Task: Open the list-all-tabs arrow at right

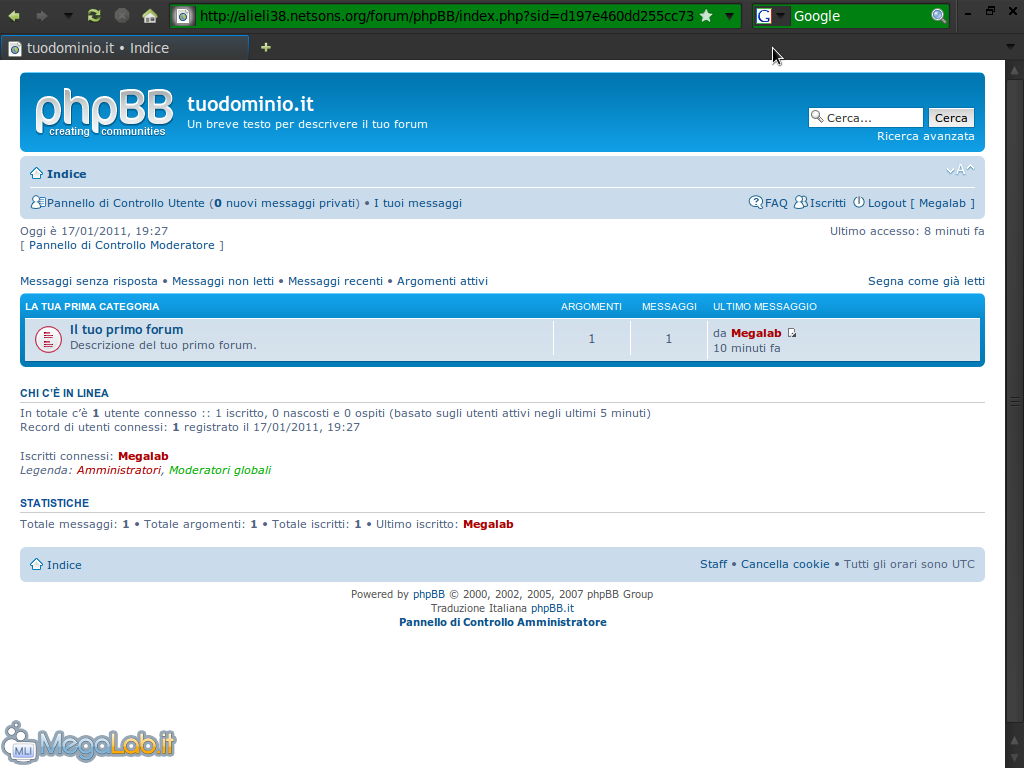Action: pos(1010,47)
